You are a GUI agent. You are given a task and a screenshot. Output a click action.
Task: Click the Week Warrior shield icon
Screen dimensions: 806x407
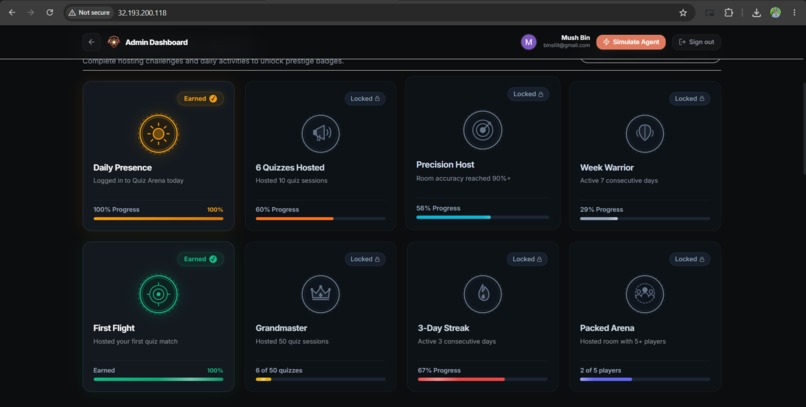645,134
